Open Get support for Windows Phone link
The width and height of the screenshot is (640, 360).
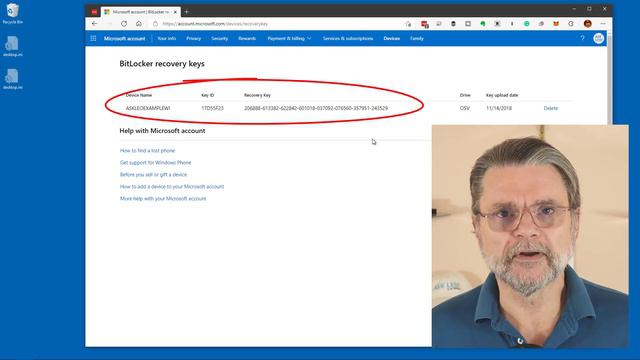156,162
